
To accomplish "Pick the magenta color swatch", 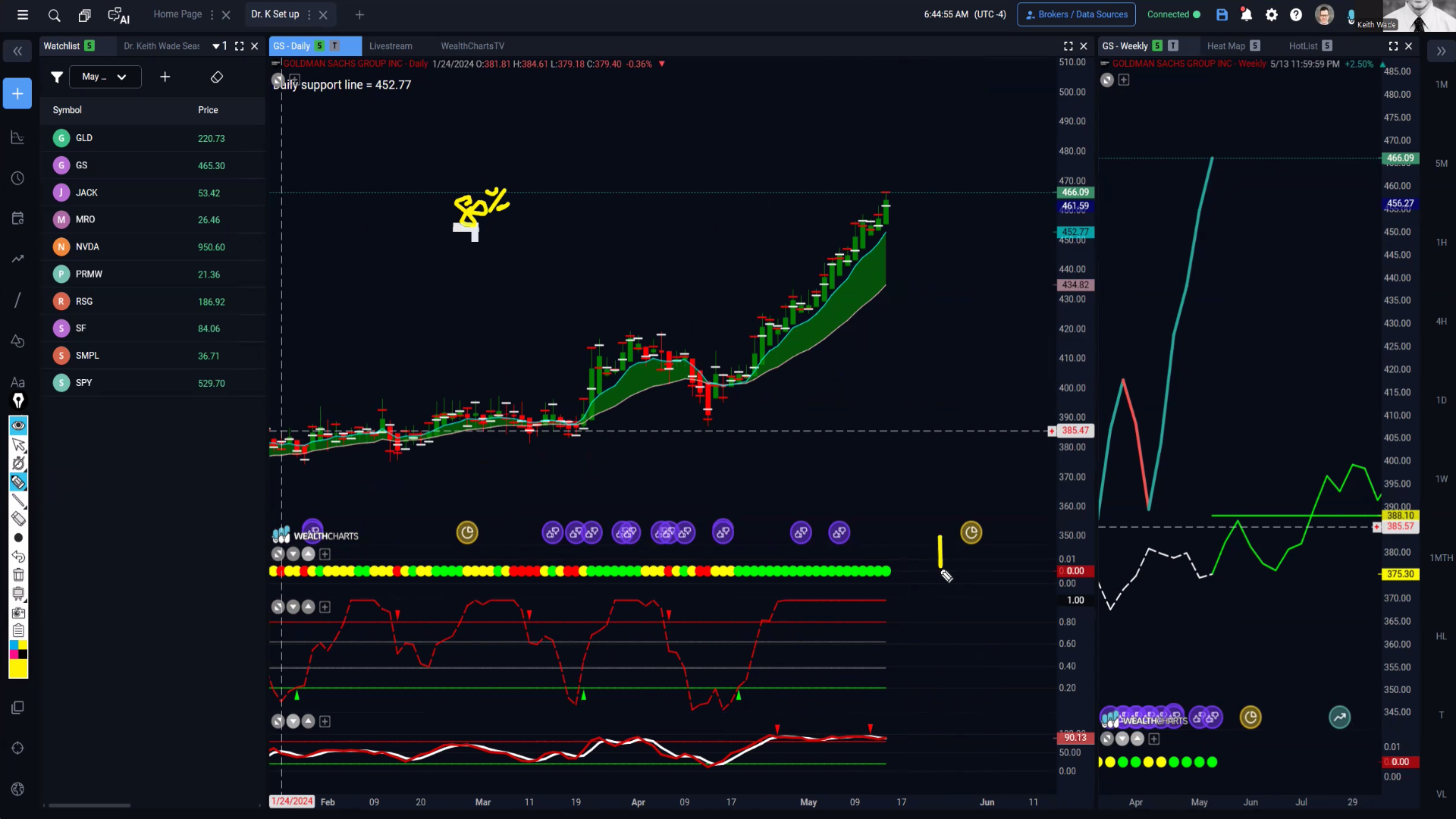I will point(14,654).
